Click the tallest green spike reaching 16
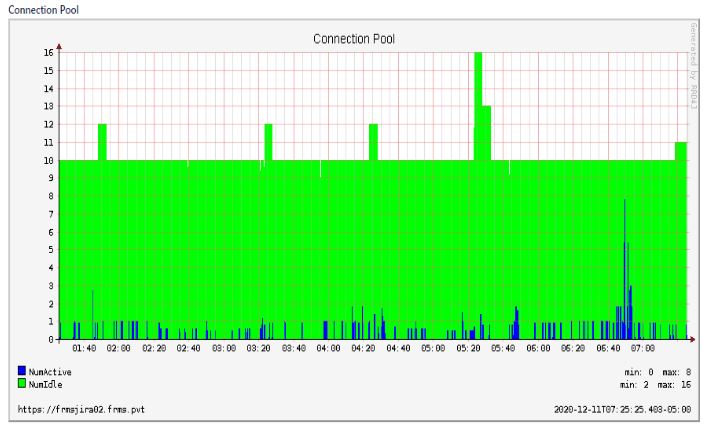This screenshot has height=430, width=713. [x=478, y=106]
